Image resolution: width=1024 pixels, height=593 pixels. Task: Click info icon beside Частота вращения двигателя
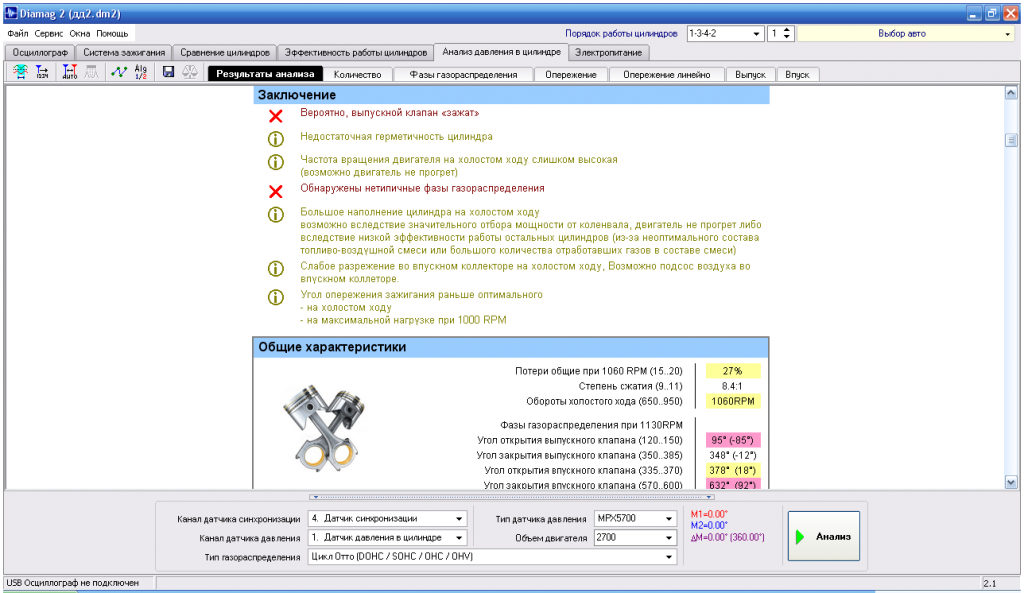coord(276,162)
